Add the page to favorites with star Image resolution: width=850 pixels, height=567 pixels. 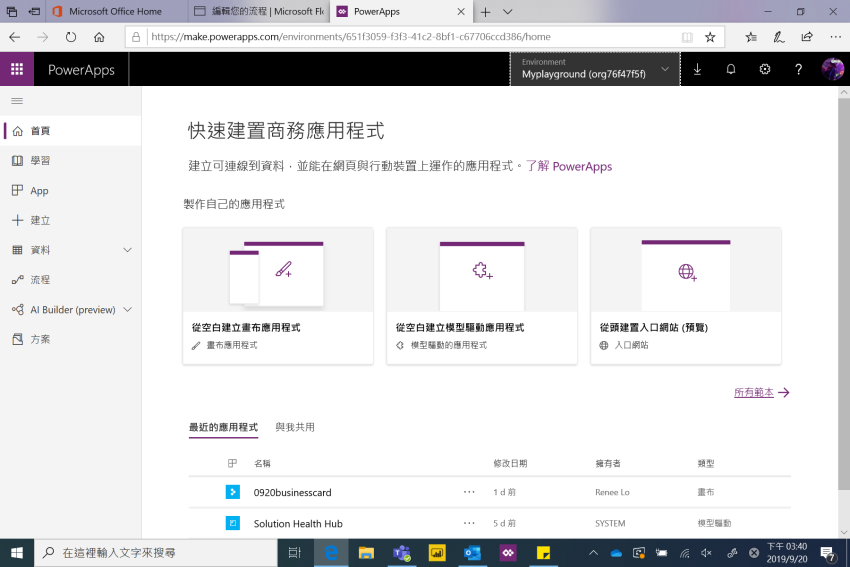(x=710, y=37)
